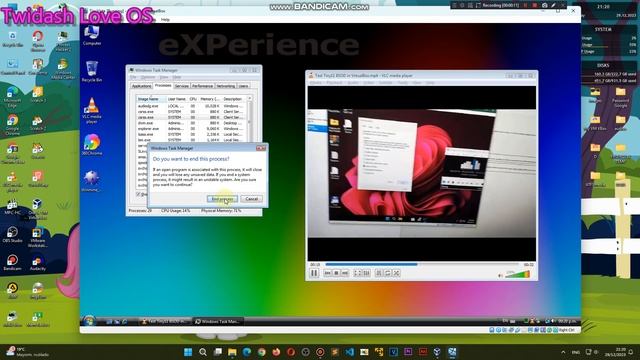Open Computer icon on VM desktop
The width and height of the screenshot is (640, 360).
pos(91,35)
